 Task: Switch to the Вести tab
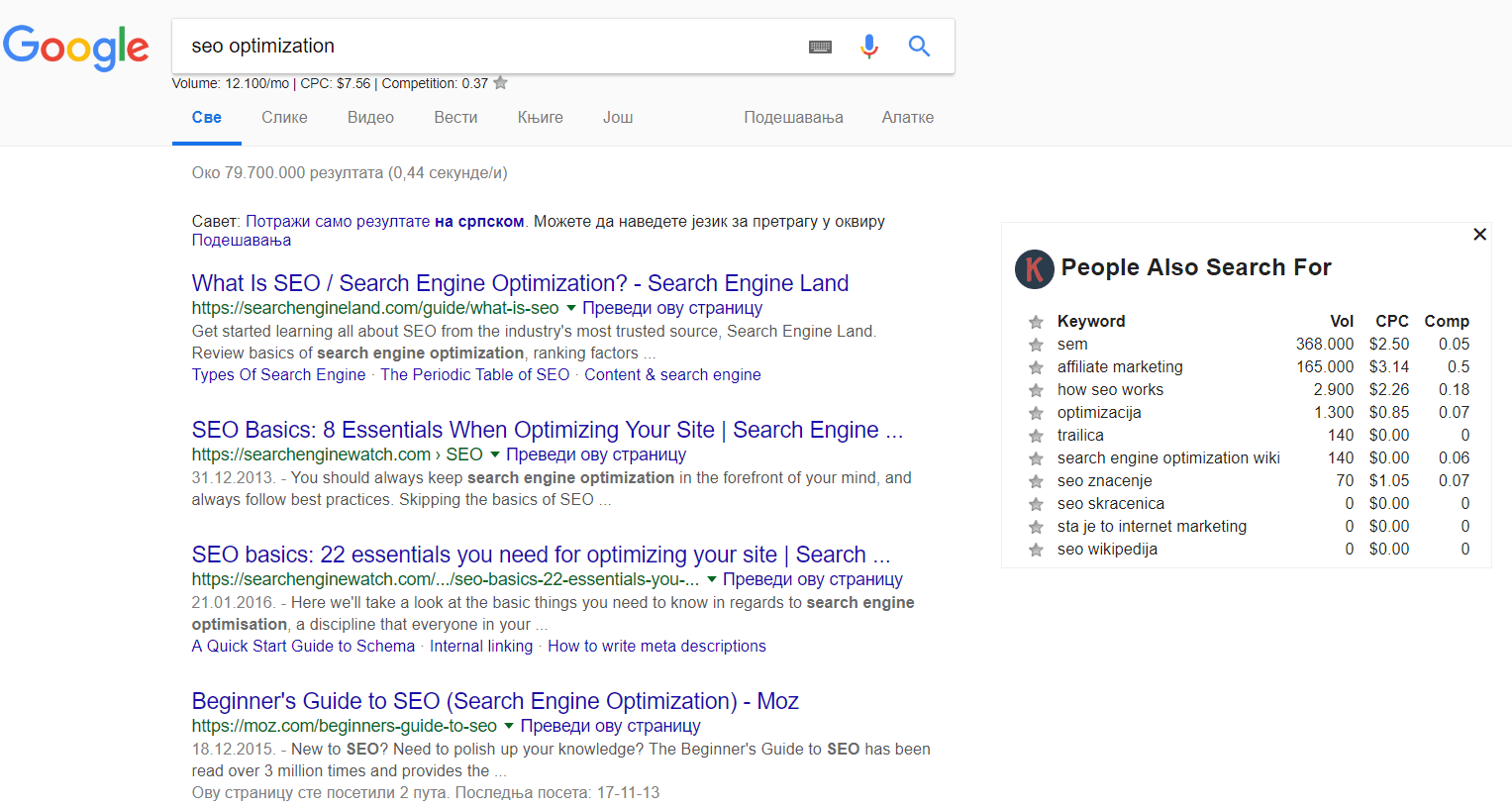tap(455, 117)
